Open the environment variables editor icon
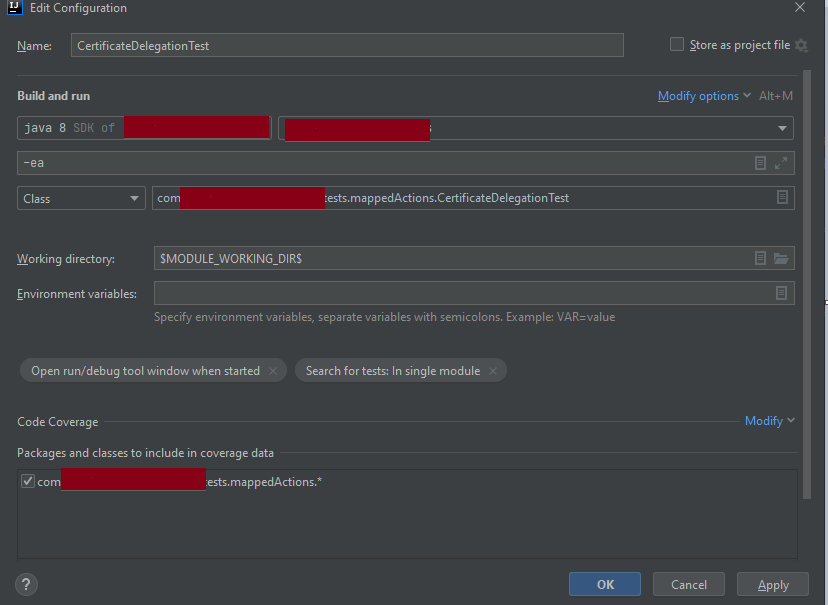Viewport: 828px width, 605px height. pos(782,293)
